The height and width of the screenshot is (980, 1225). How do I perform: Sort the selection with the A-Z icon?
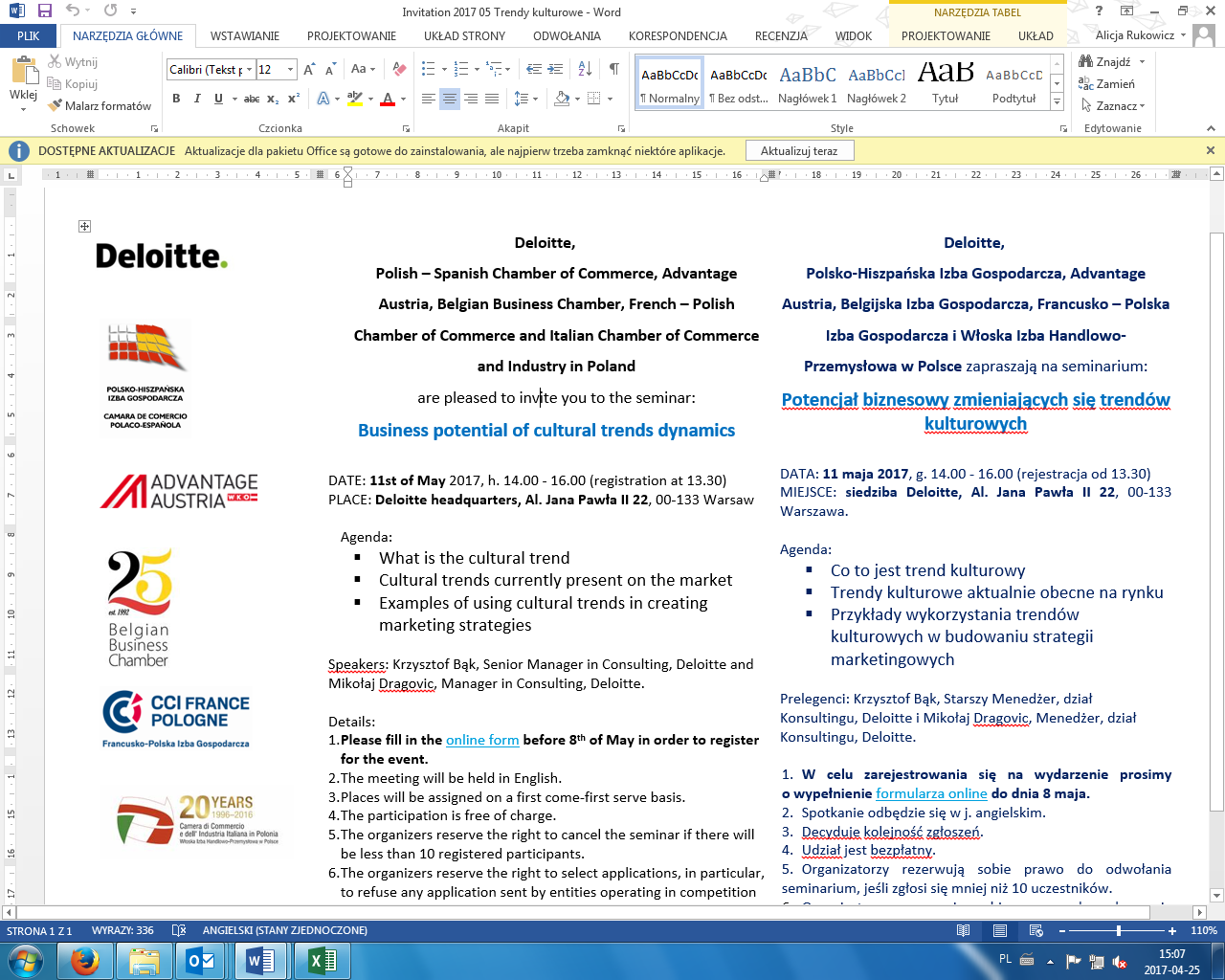586,69
